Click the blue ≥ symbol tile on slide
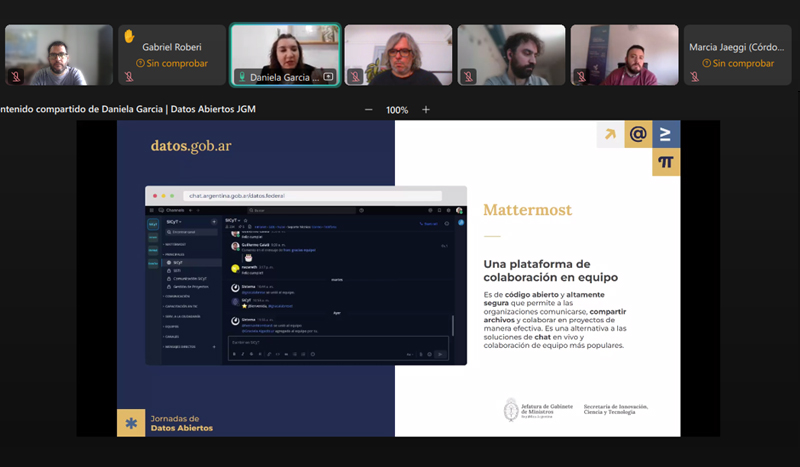800x467 pixels. pyautogui.click(x=666, y=134)
